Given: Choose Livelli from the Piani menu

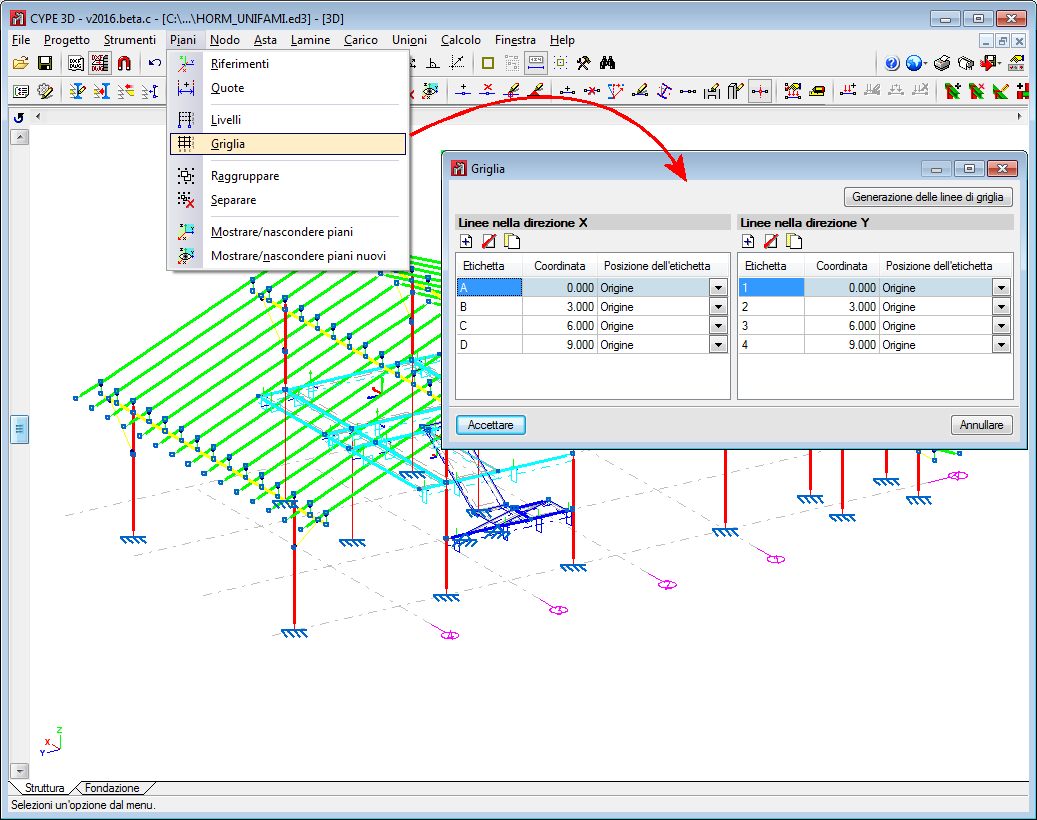Looking at the screenshot, I should [288, 120].
